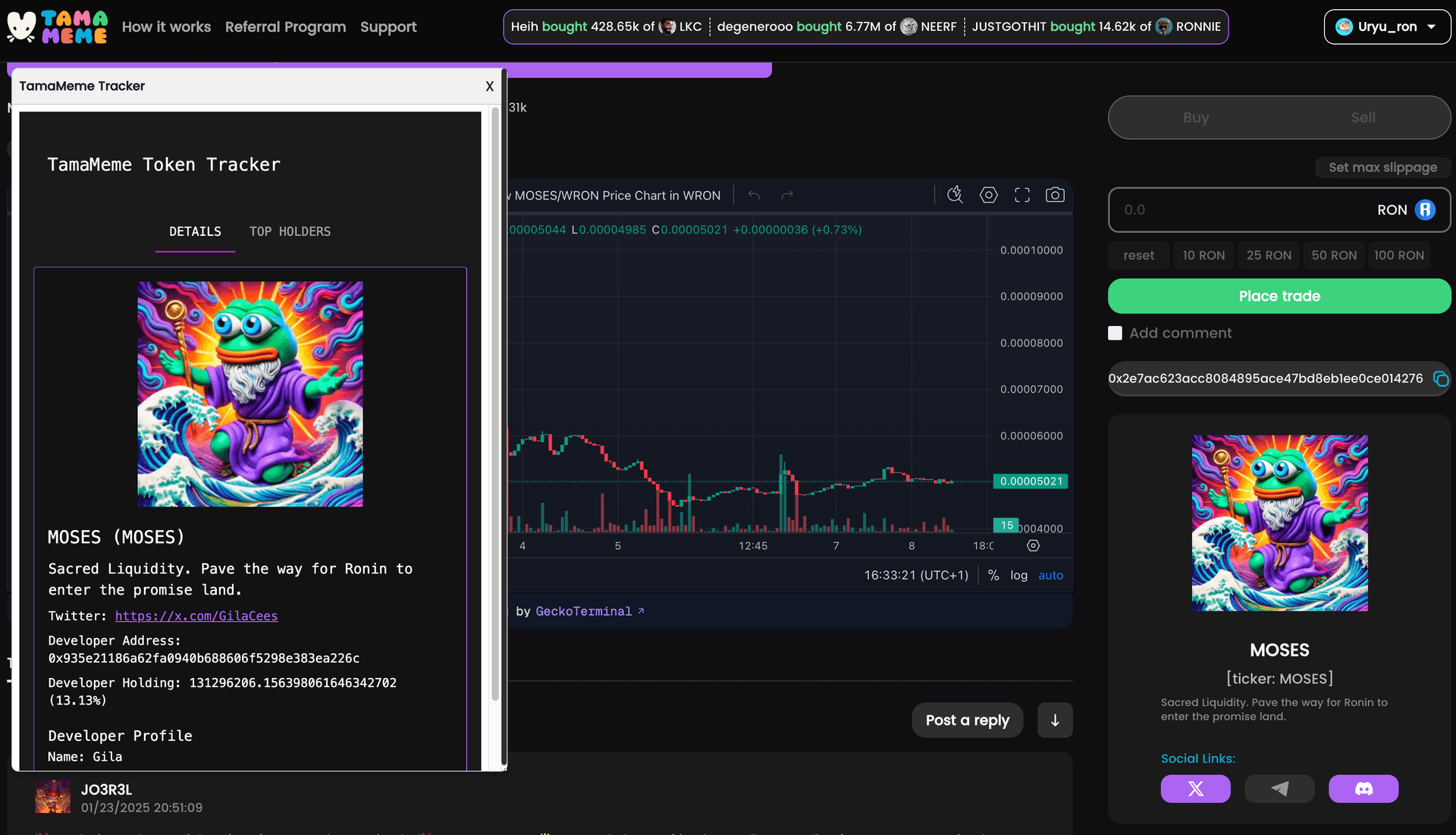Image resolution: width=1456 pixels, height=835 pixels.
Task: Click MOSES/WRON Price Chart title
Action: 617,196
